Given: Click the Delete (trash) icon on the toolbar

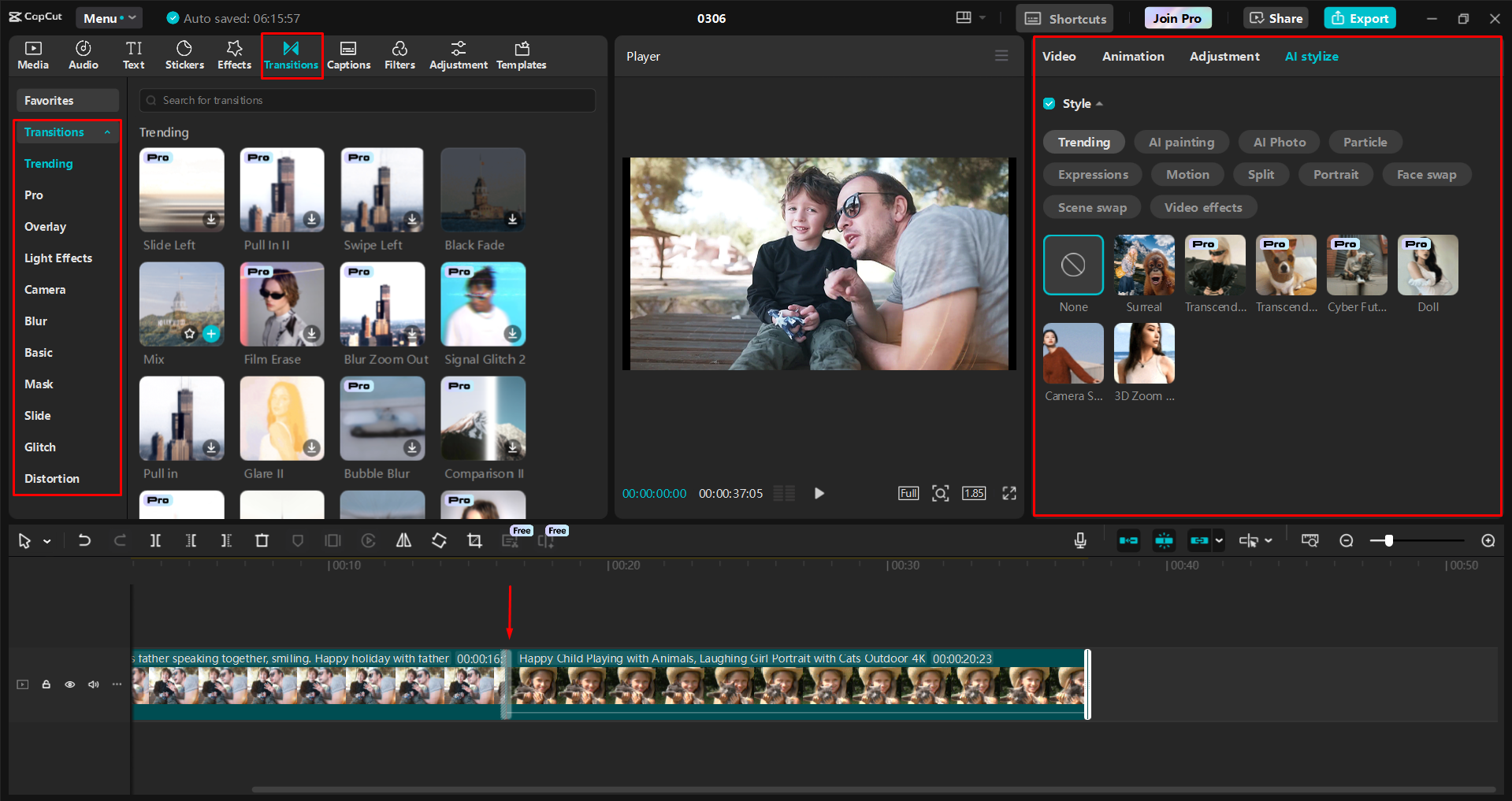Looking at the screenshot, I should point(262,540).
